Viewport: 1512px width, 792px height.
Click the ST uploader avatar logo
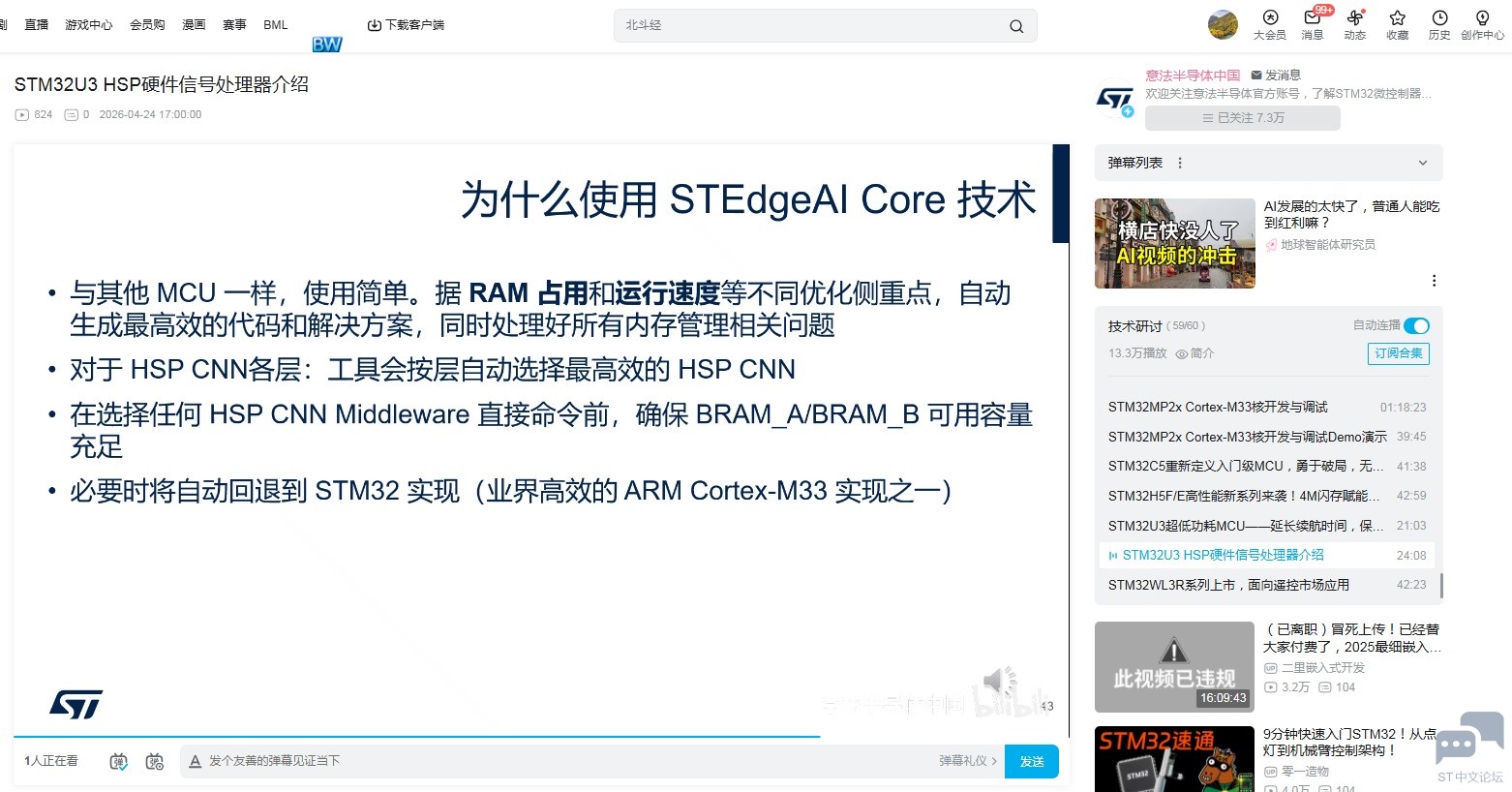1115,98
